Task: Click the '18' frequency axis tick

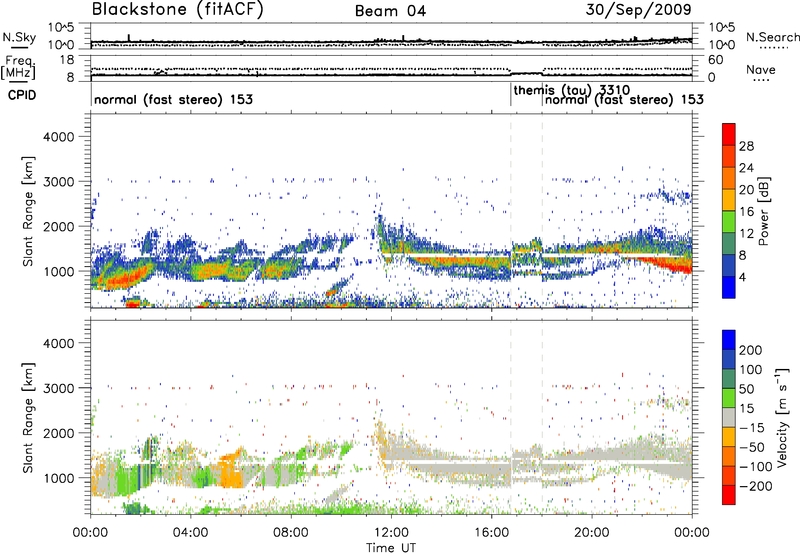Action: point(67,60)
